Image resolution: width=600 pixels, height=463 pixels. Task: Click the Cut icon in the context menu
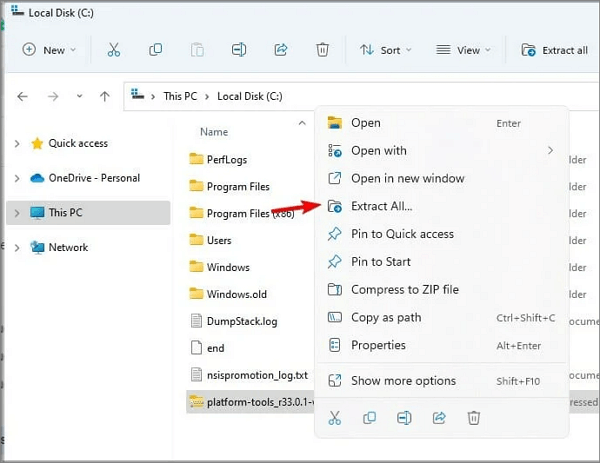pyautogui.click(x=334, y=418)
